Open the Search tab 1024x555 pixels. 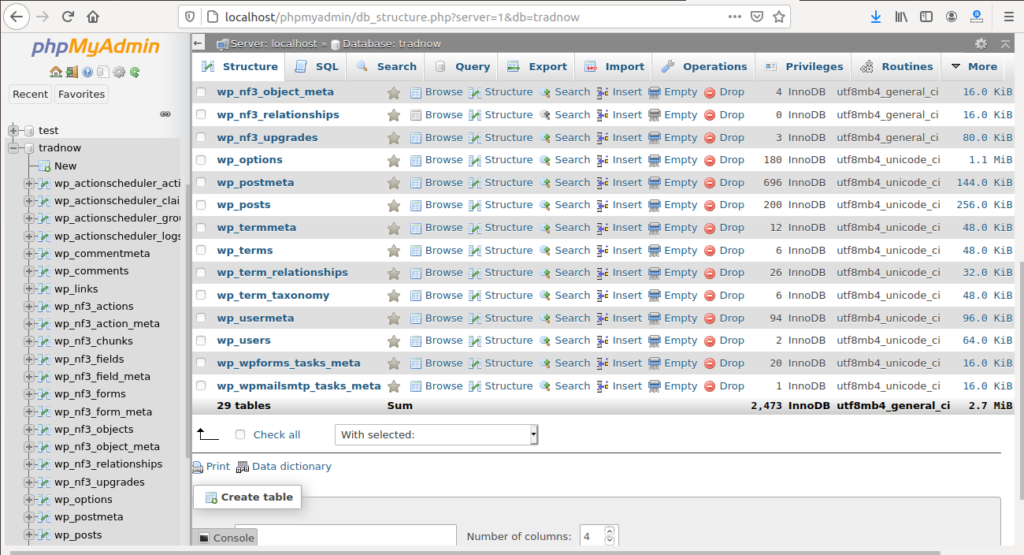386,67
